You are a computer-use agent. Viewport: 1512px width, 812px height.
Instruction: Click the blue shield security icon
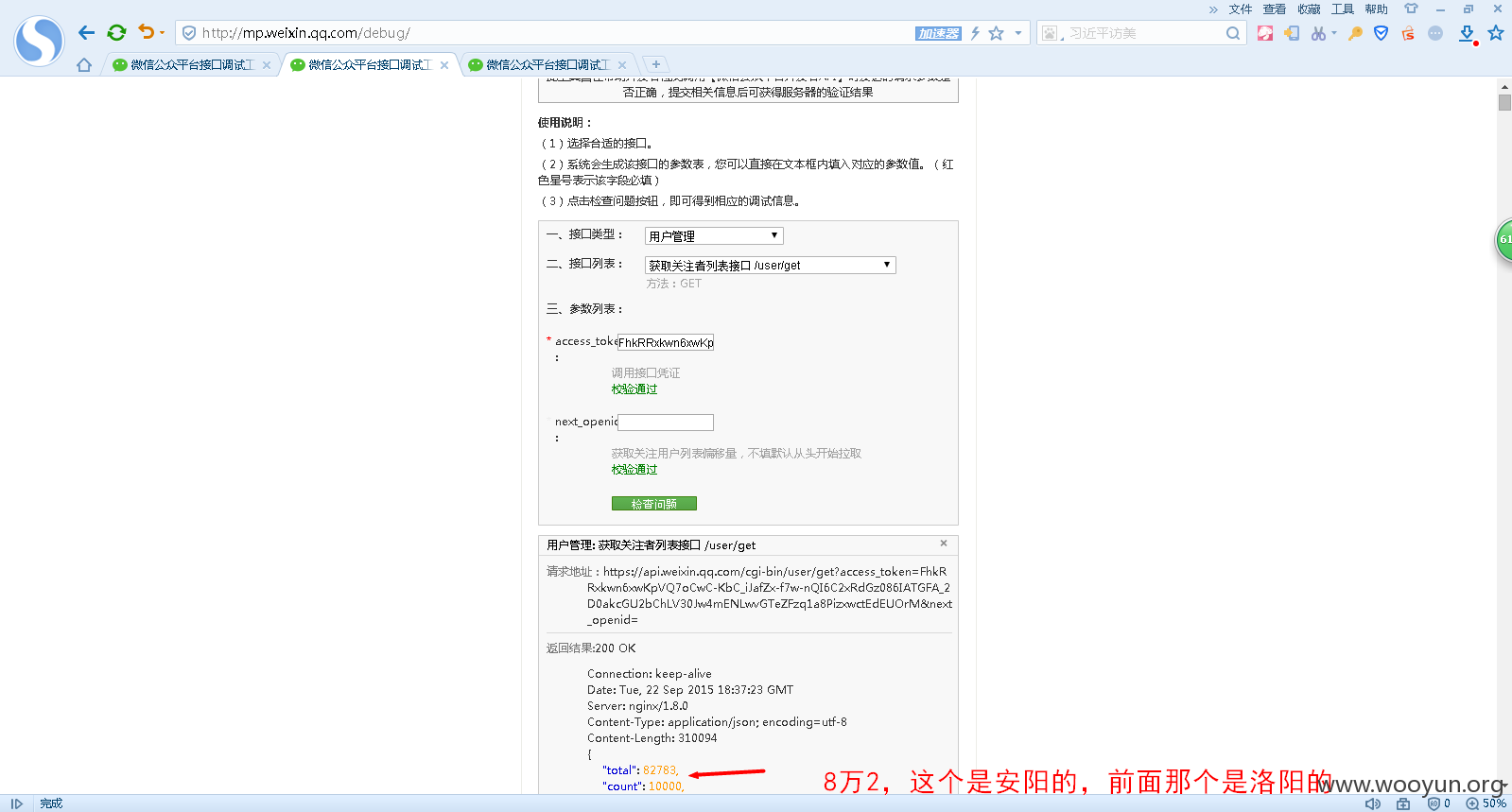coord(1382,33)
